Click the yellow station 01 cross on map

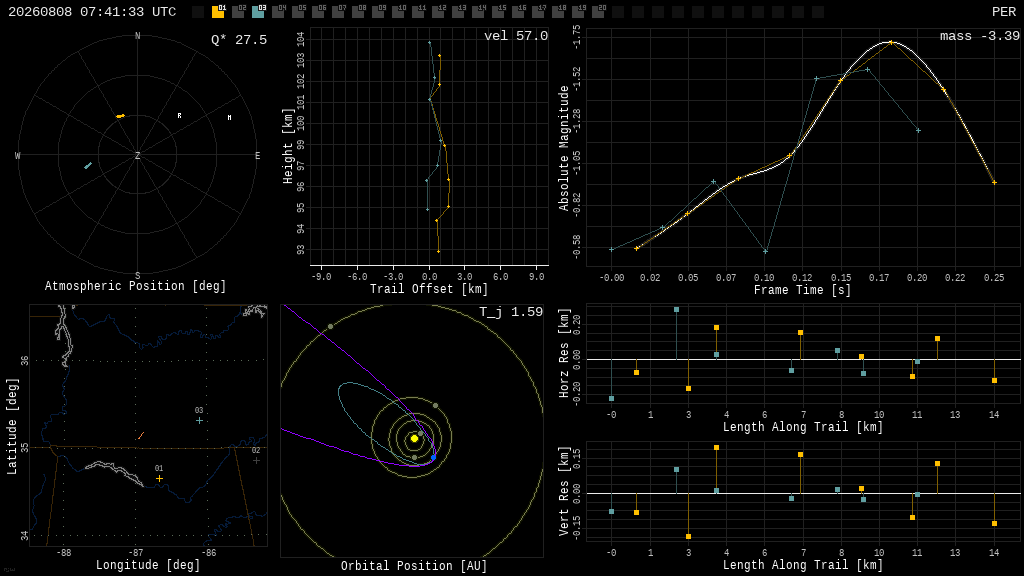(x=159, y=479)
